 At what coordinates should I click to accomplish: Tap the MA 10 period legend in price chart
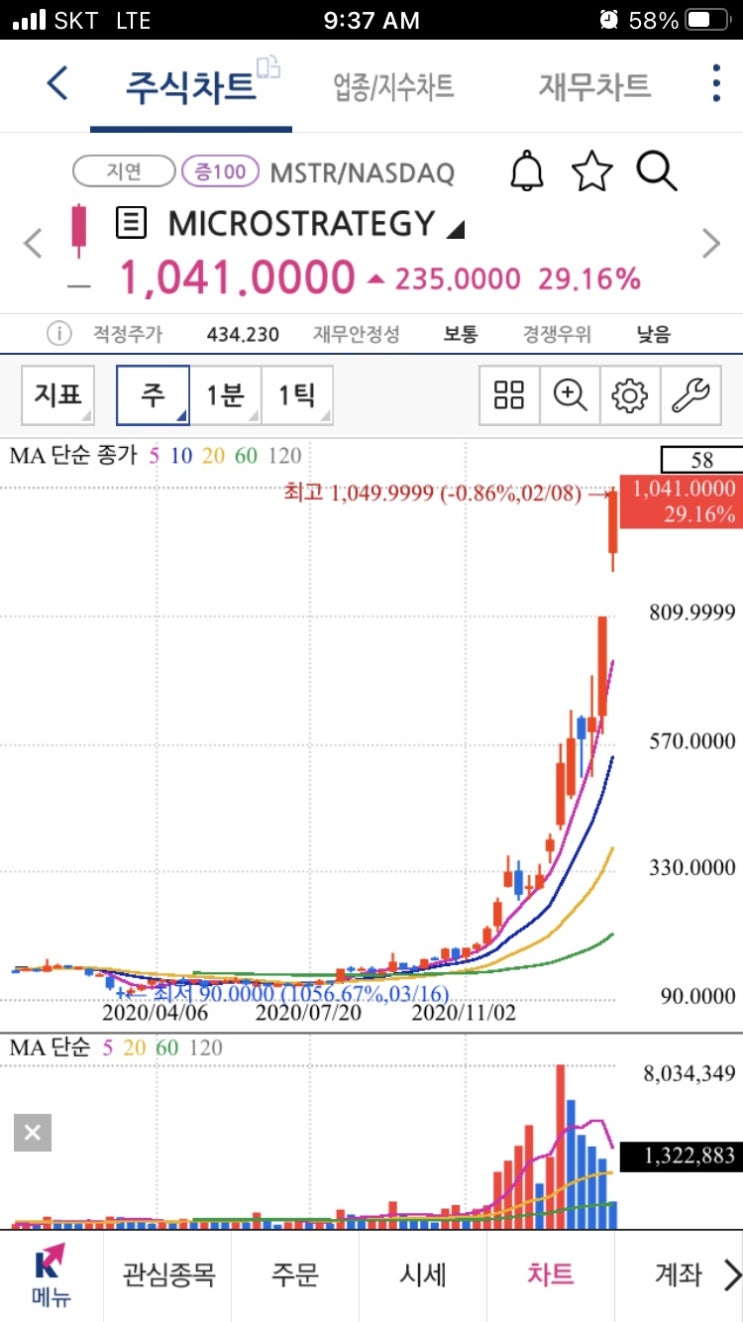[181, 457]
